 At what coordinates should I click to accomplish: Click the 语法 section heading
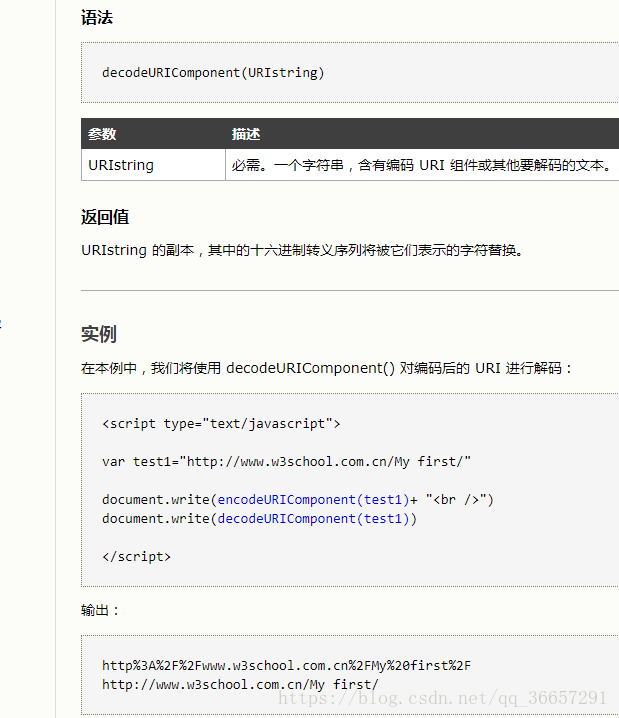pyautogui.click(x=97, y=18)
